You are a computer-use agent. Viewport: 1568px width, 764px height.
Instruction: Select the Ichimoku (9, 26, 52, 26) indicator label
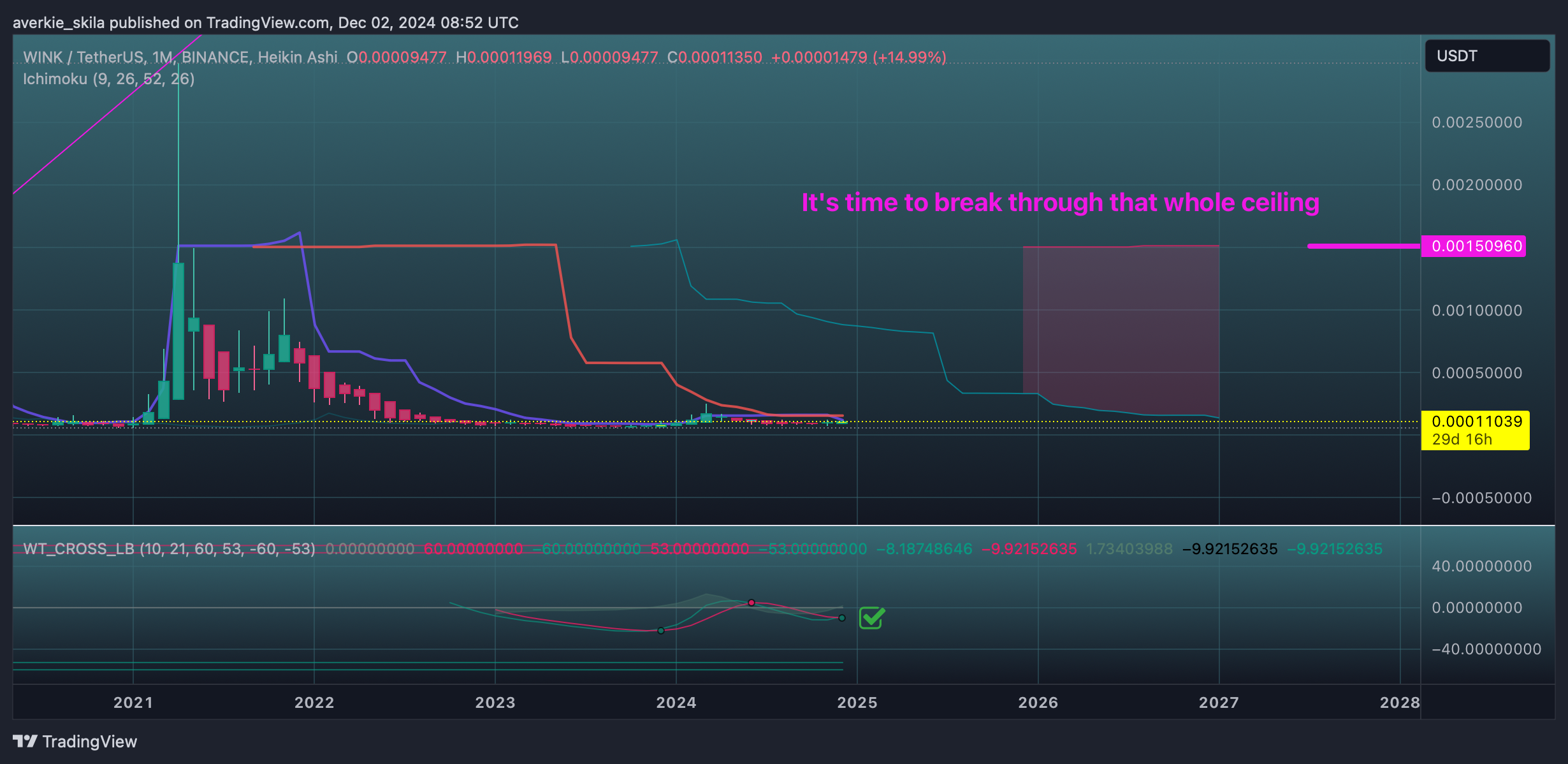click(109, 79)
